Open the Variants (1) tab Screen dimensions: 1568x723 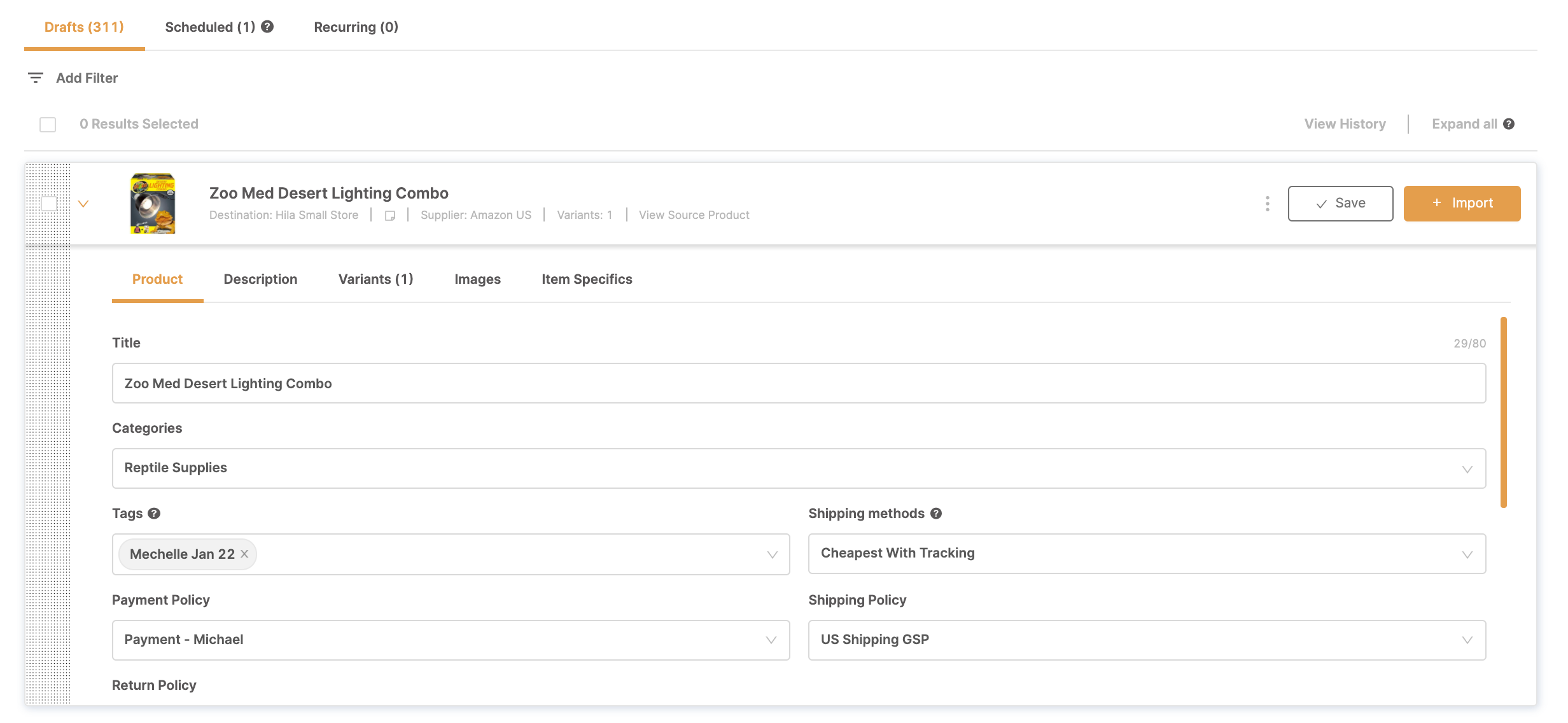375,279
